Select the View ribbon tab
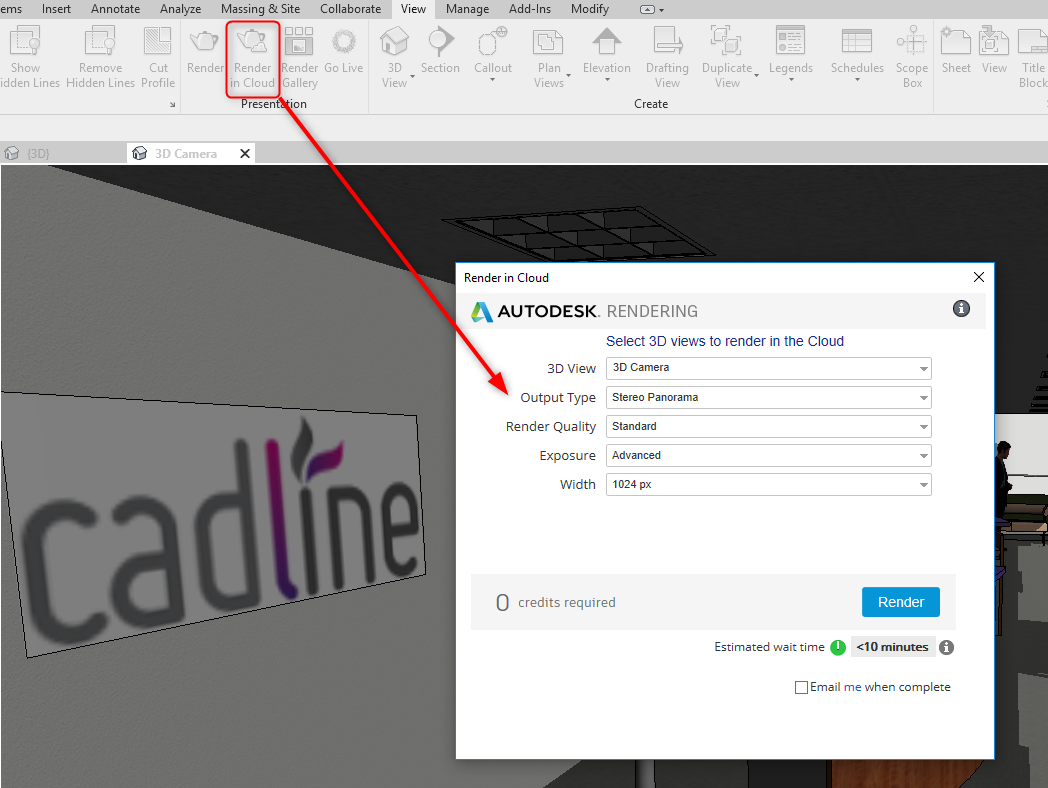Screen dimensions: 1048x788 pos(413,9)
